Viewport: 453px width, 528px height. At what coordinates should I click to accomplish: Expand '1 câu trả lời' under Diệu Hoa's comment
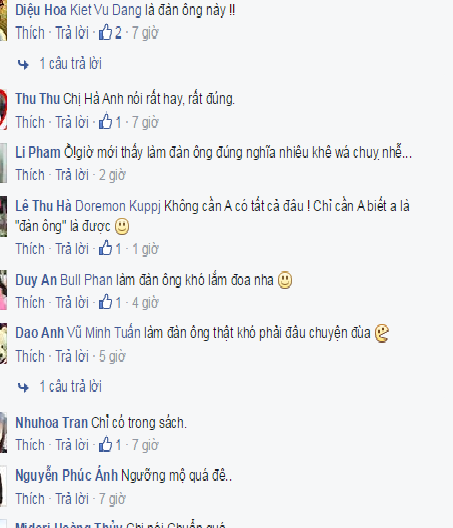70,64
